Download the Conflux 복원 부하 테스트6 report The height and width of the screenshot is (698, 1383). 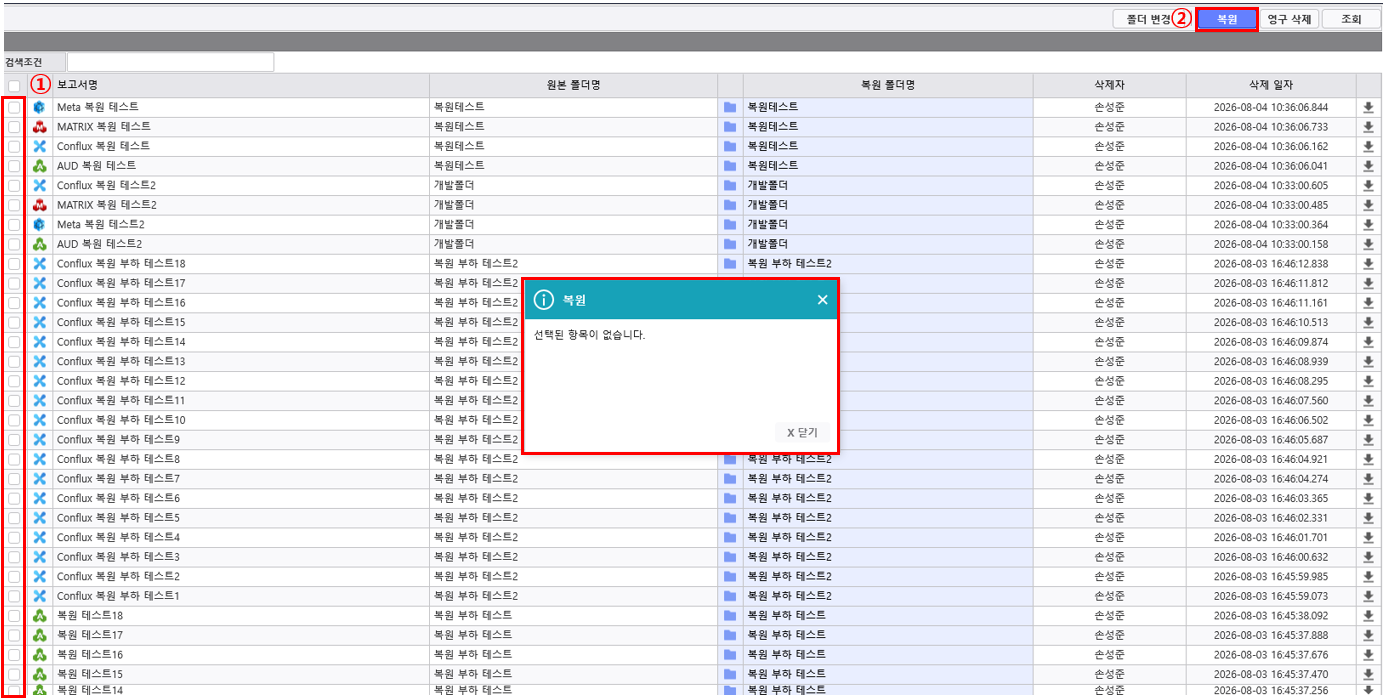[1368, 498]
